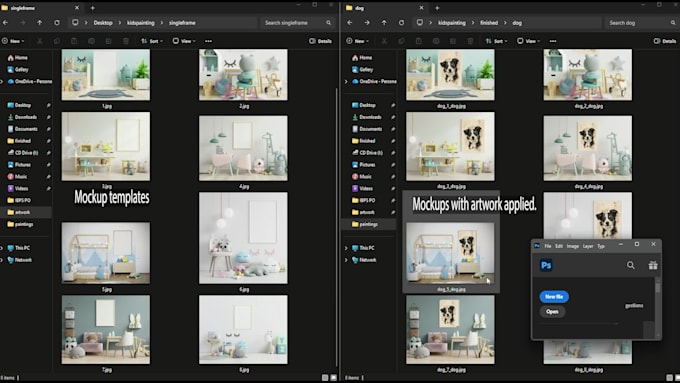Click the Cut icon in singleframe toolbar
The width and height of the screenshot is (680, 383).
[x=39, y=41]
